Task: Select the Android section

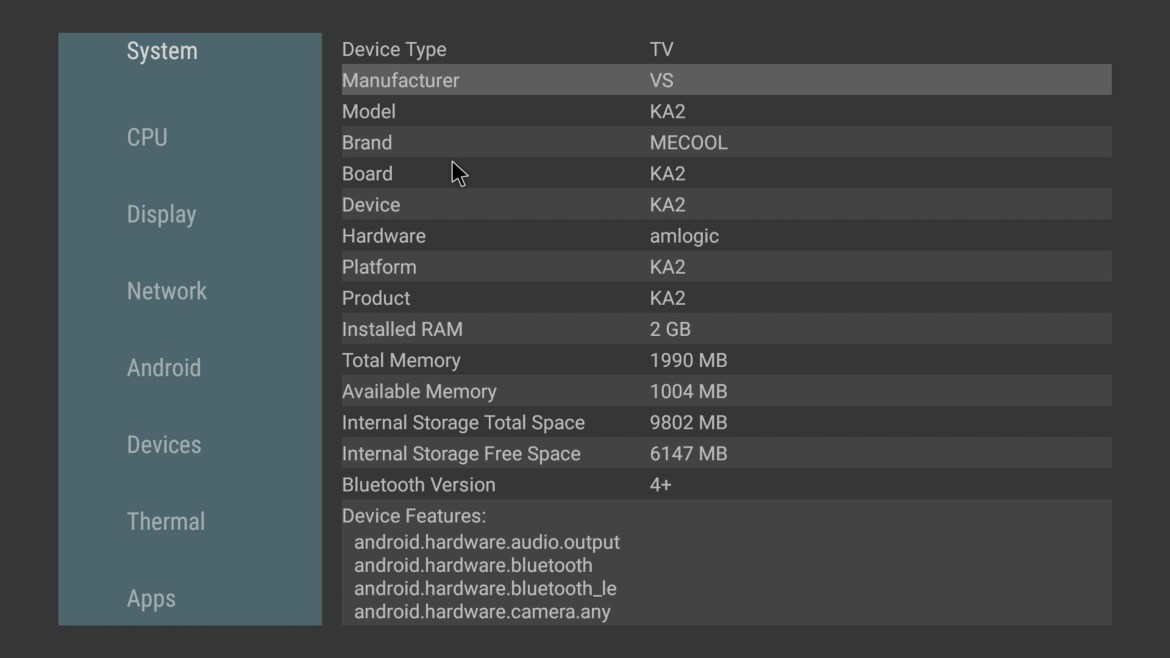Action: tap(163, 368)
